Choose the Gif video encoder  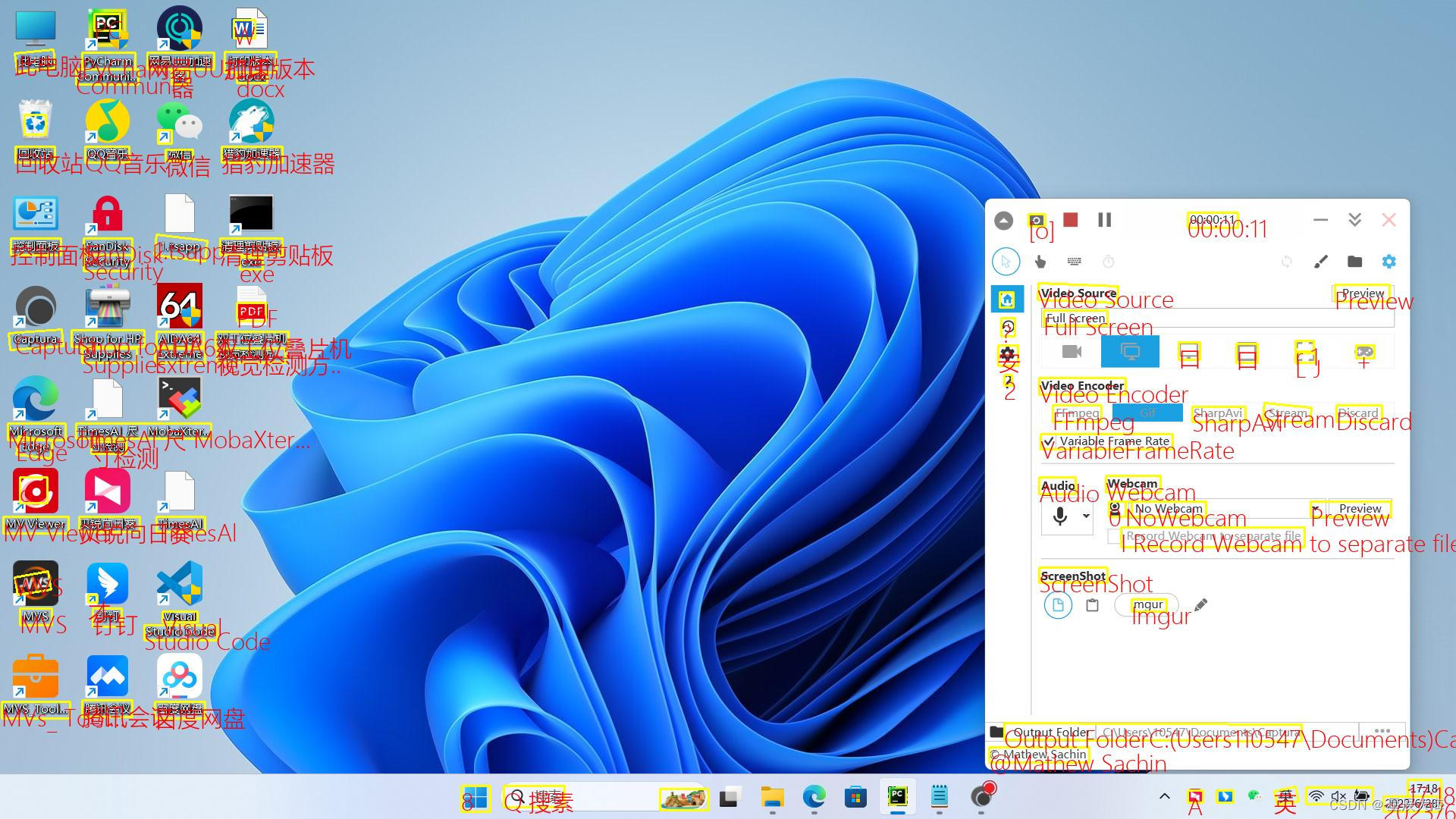tap(1147, 413)
